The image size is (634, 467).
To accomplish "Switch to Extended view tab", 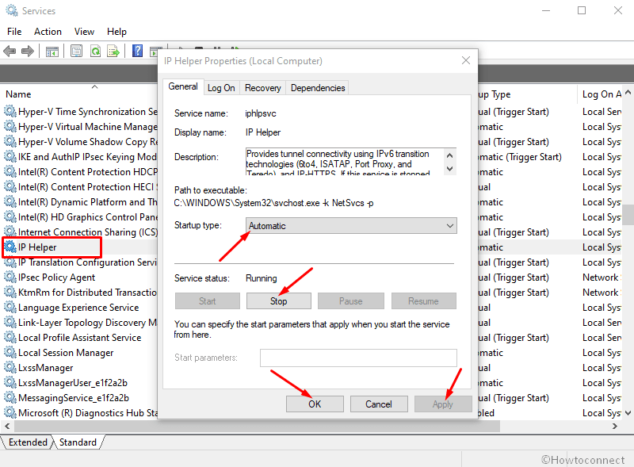I will click(28, 442).
